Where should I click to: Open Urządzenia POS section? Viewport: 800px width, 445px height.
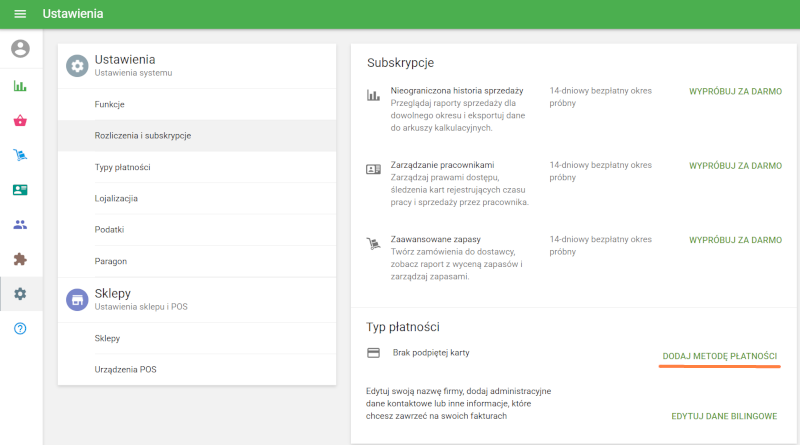pyautogui.click(x=126, y=370)
